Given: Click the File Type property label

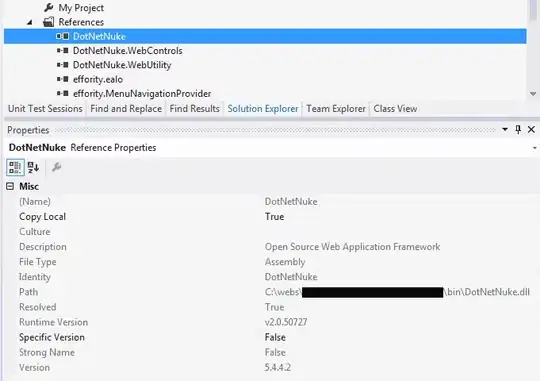Looking at the screenshot, I should coord(38,262).
